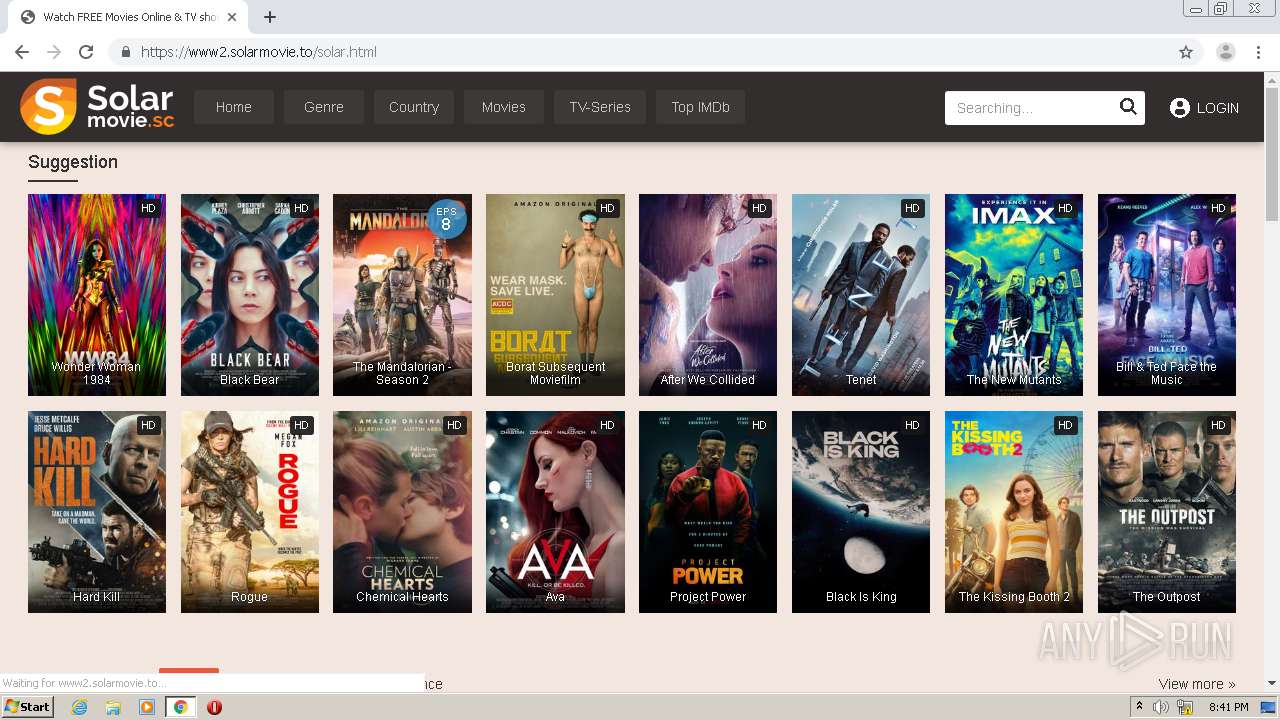Viewport: 1280px width, 720px height.
Task: Click the site padlock icon
Action: 125,52
